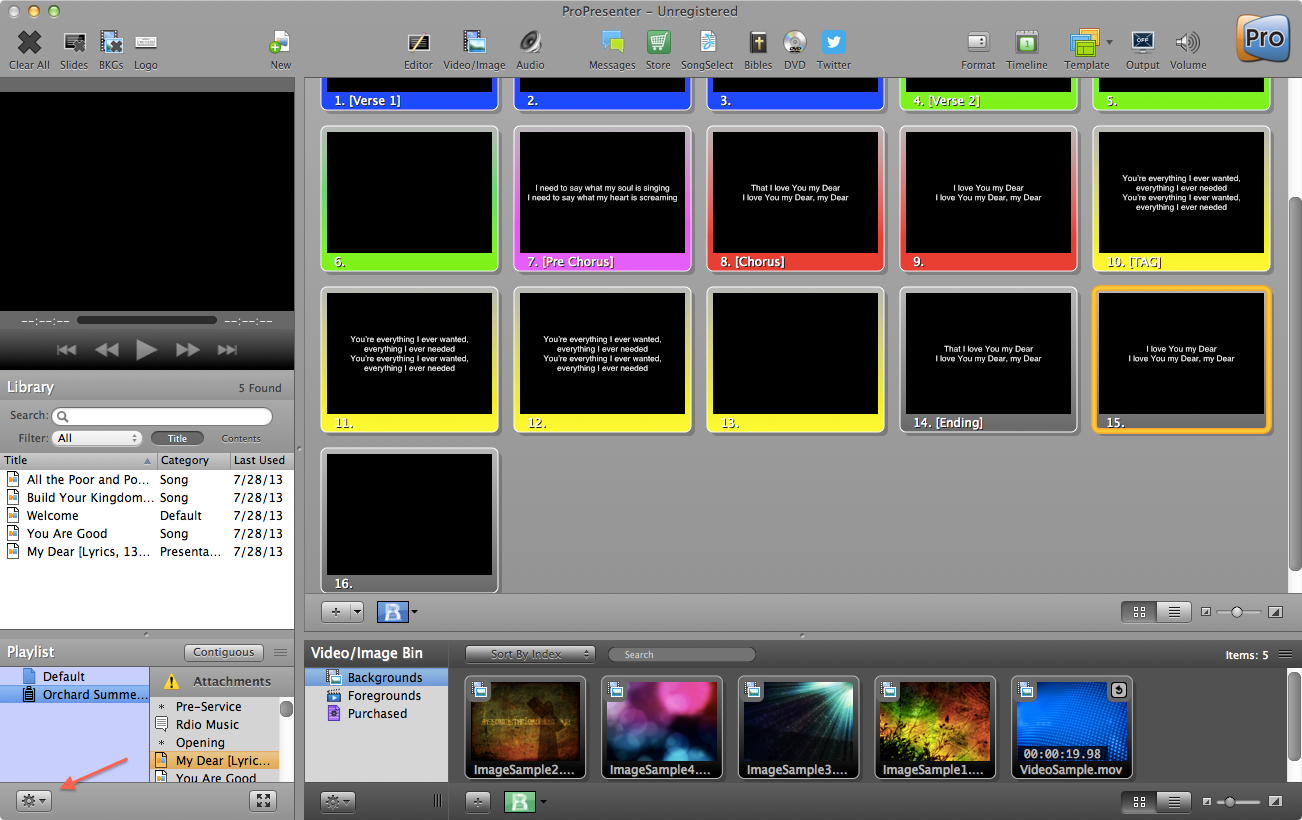This screenshot has height=820, width=1302.
Task: Show the Logo from the toolbar
Action: (x=145, y=42)
